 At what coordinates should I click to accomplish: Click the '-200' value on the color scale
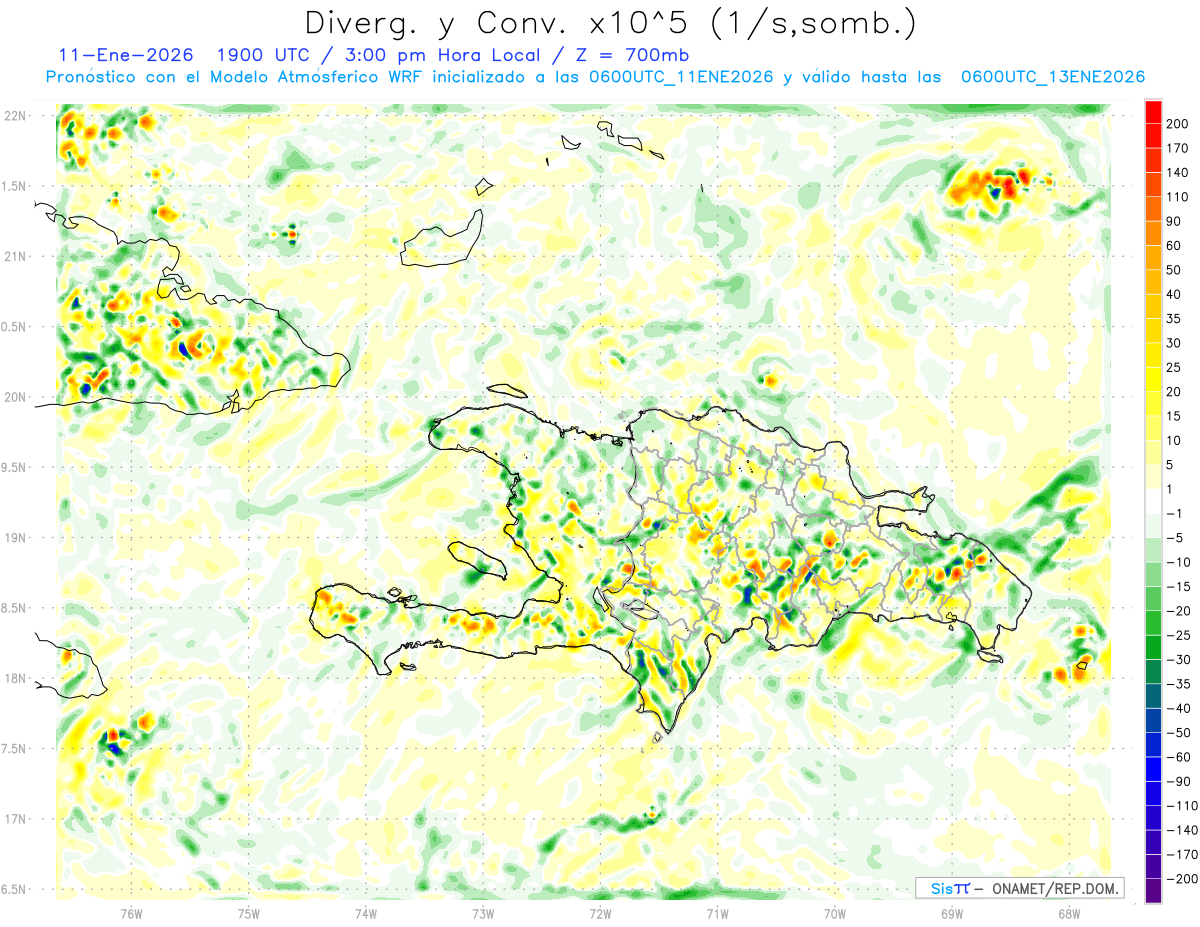tap(1181, 878)
